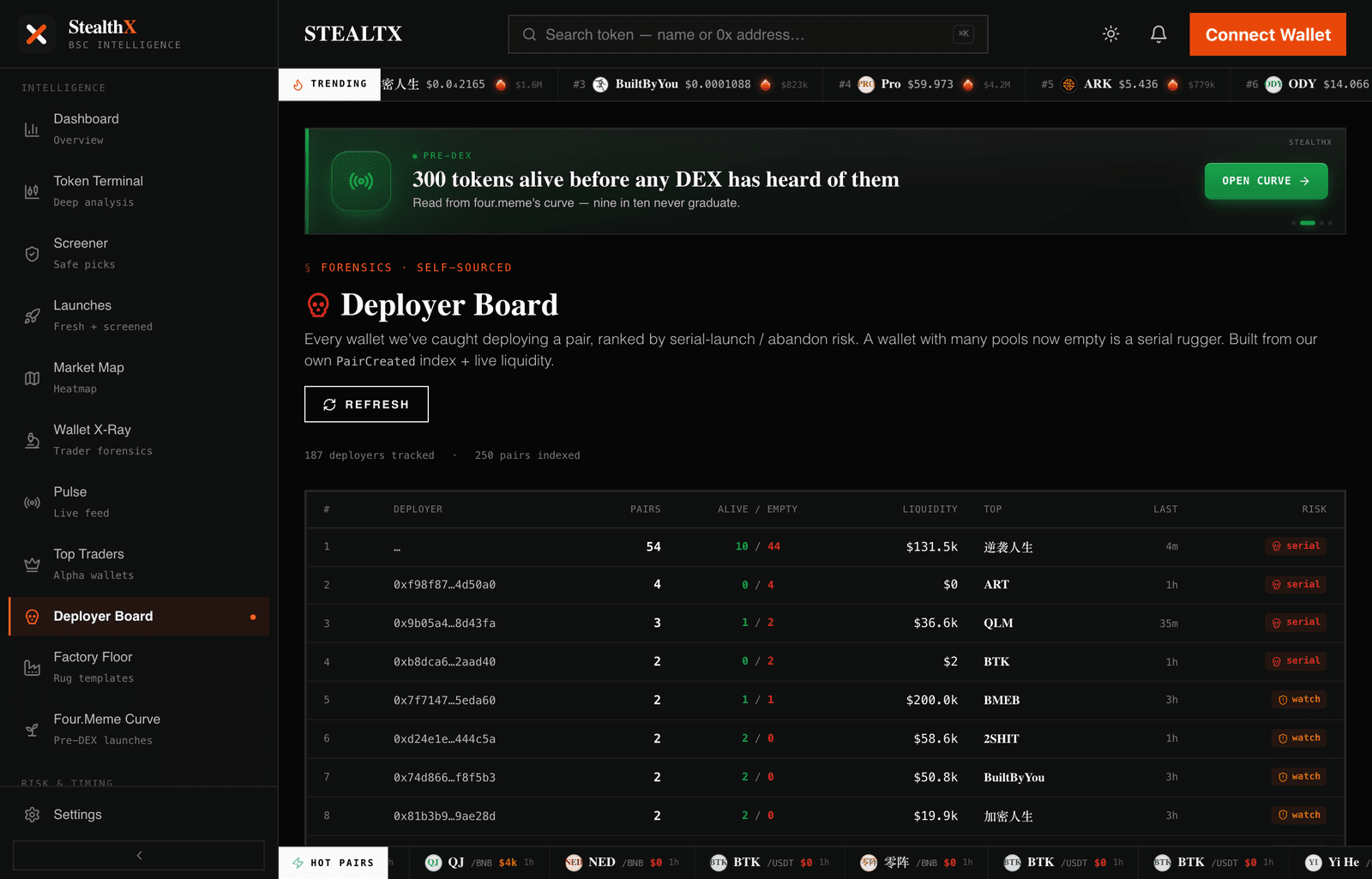The height and width of the screenshot is (879, 1372).
Task: Click Four.Meme Curve sprout icon
Action: click(32, 730)
